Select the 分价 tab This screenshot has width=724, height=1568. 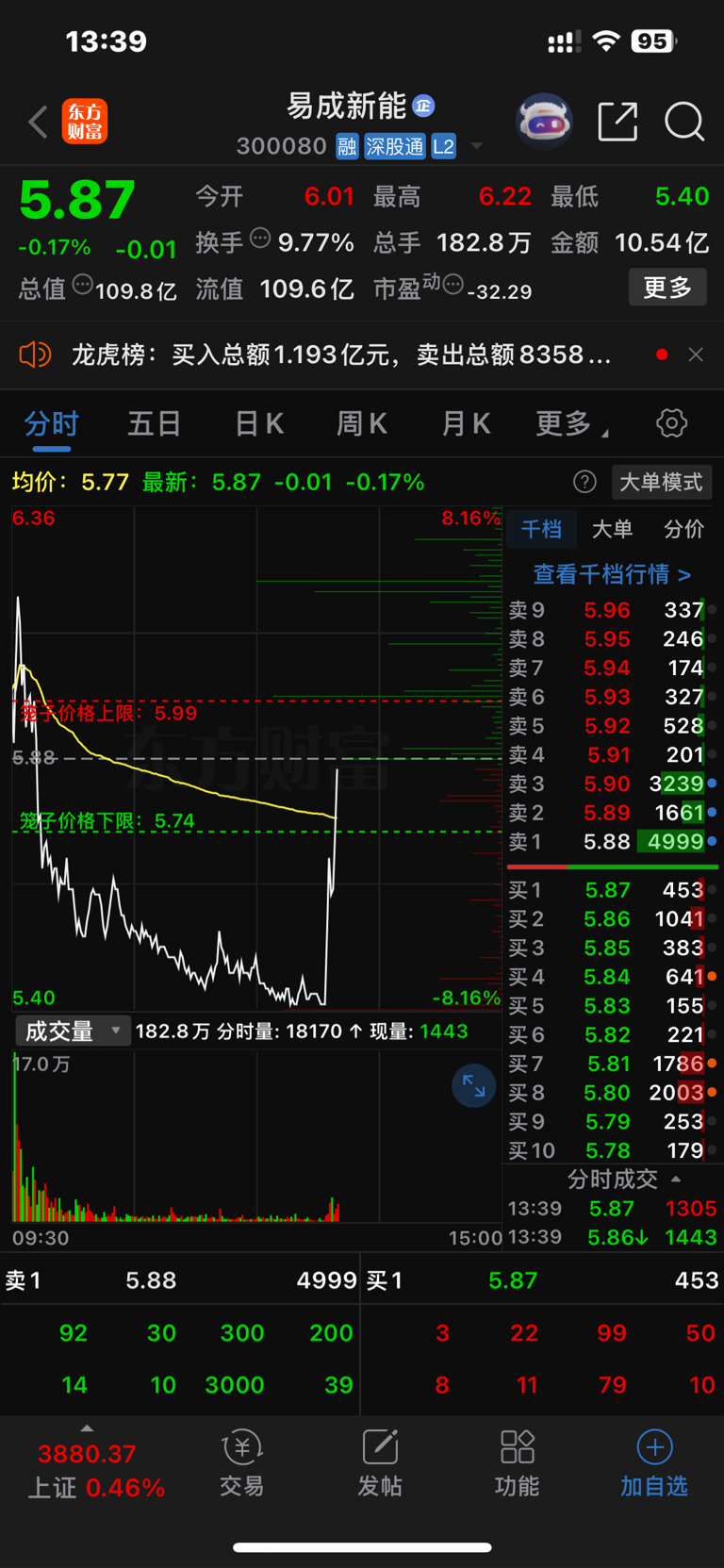click(x=683, y=529)
